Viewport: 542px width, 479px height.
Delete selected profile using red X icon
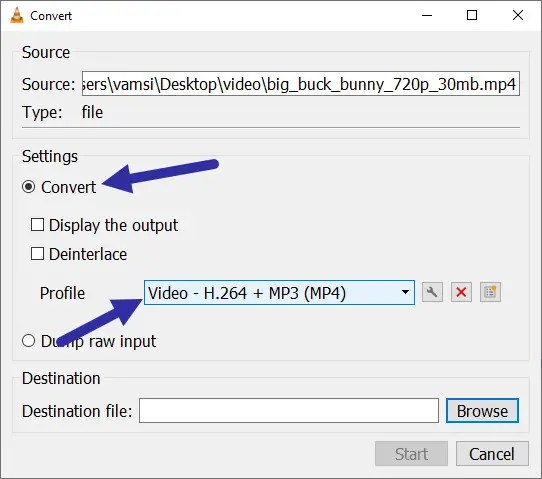[461, 292]
